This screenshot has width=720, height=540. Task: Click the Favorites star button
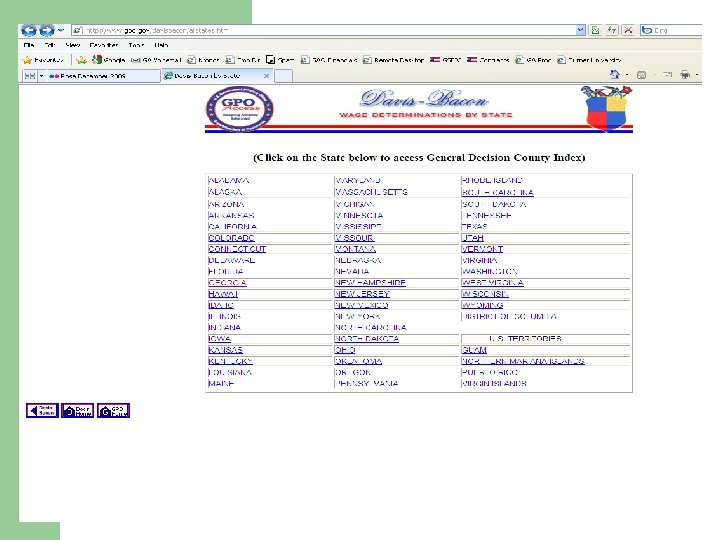click(43, 60)
